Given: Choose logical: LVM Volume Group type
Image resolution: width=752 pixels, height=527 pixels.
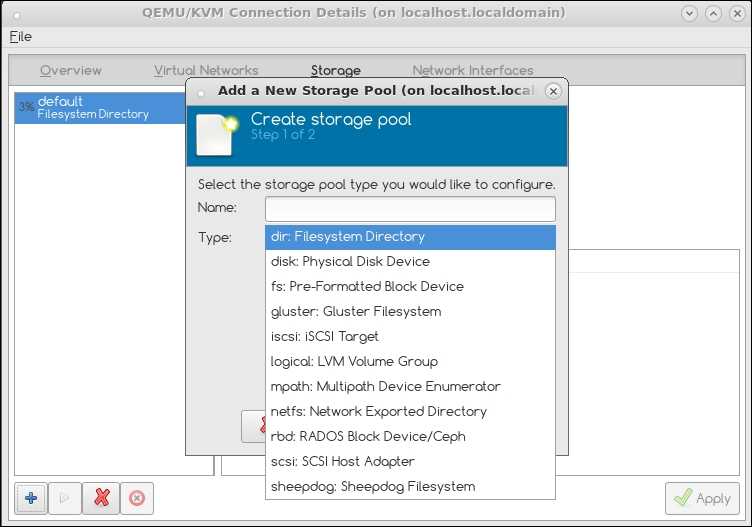Looking at the screenshot, I should pyautogui.click(x=410, y=362).
